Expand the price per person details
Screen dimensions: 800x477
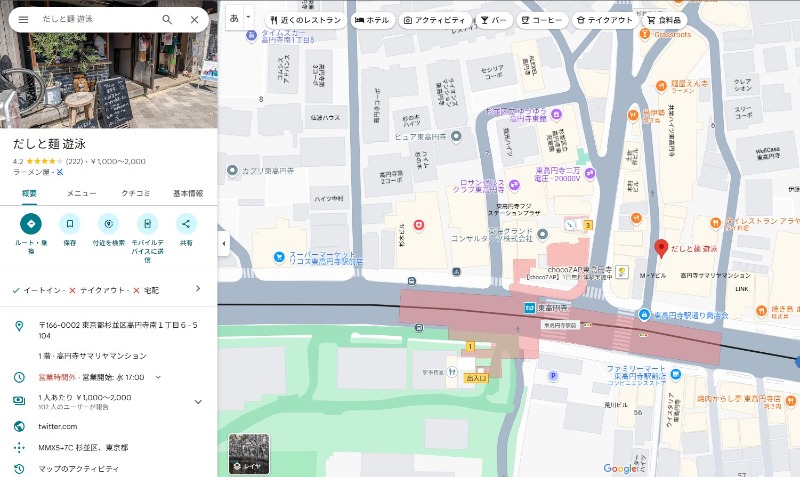coord(197,401)
